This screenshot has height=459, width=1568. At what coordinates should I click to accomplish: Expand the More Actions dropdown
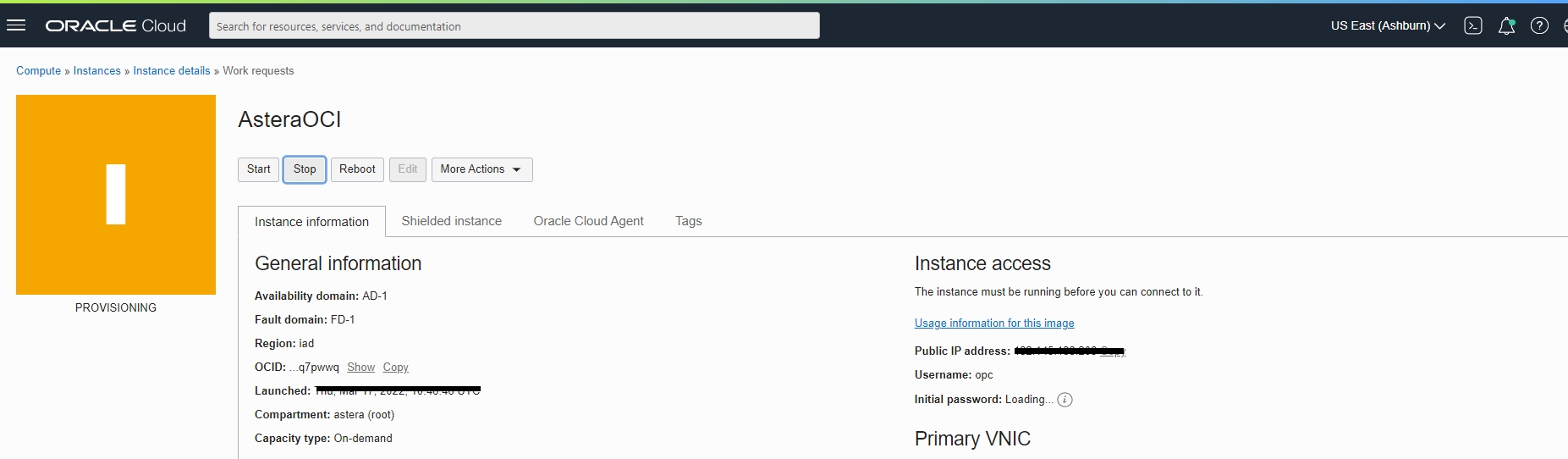tap(481, 169)
